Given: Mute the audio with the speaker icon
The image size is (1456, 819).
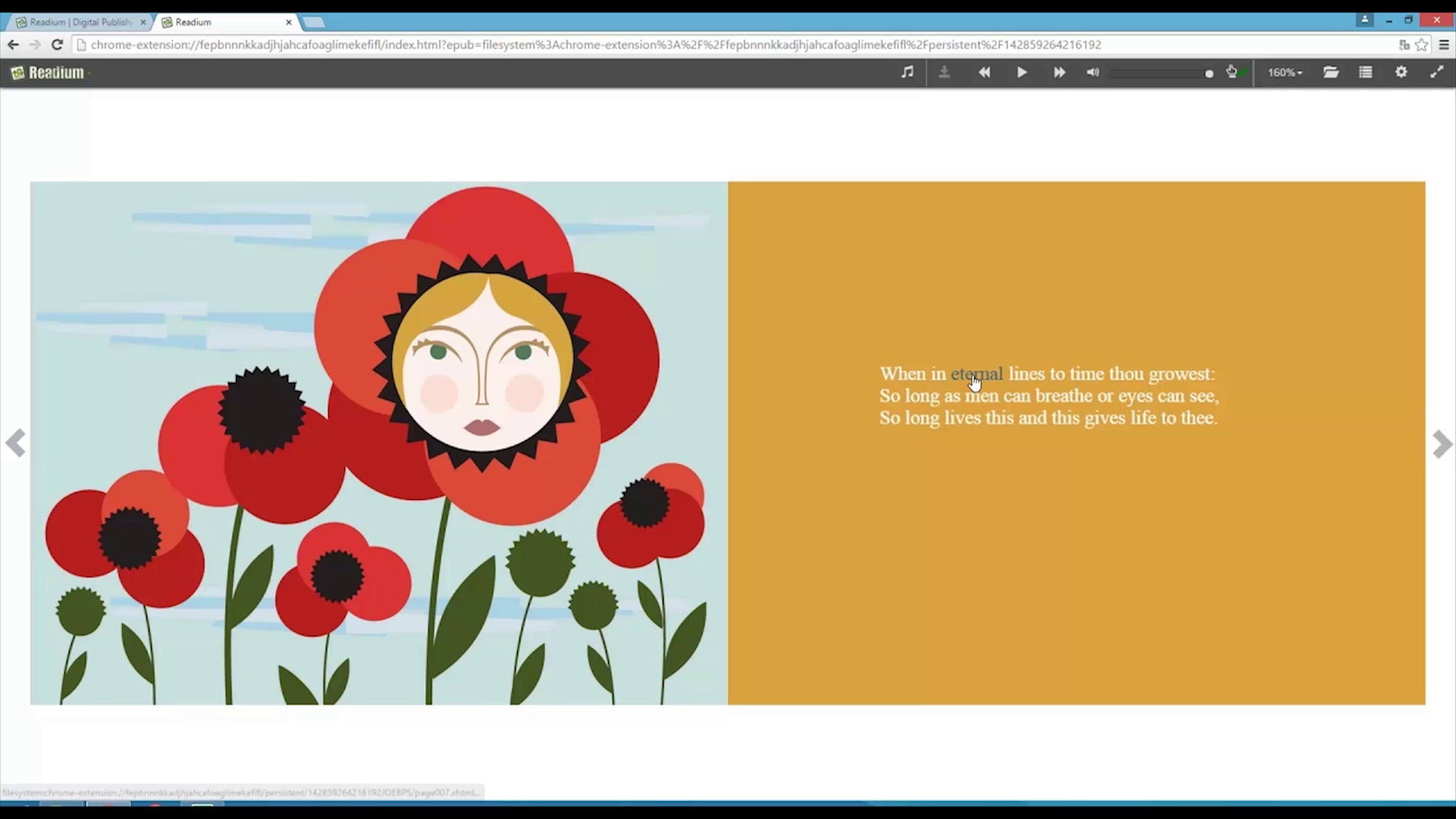Looking at the screenshot, I should click(1093, 72).
